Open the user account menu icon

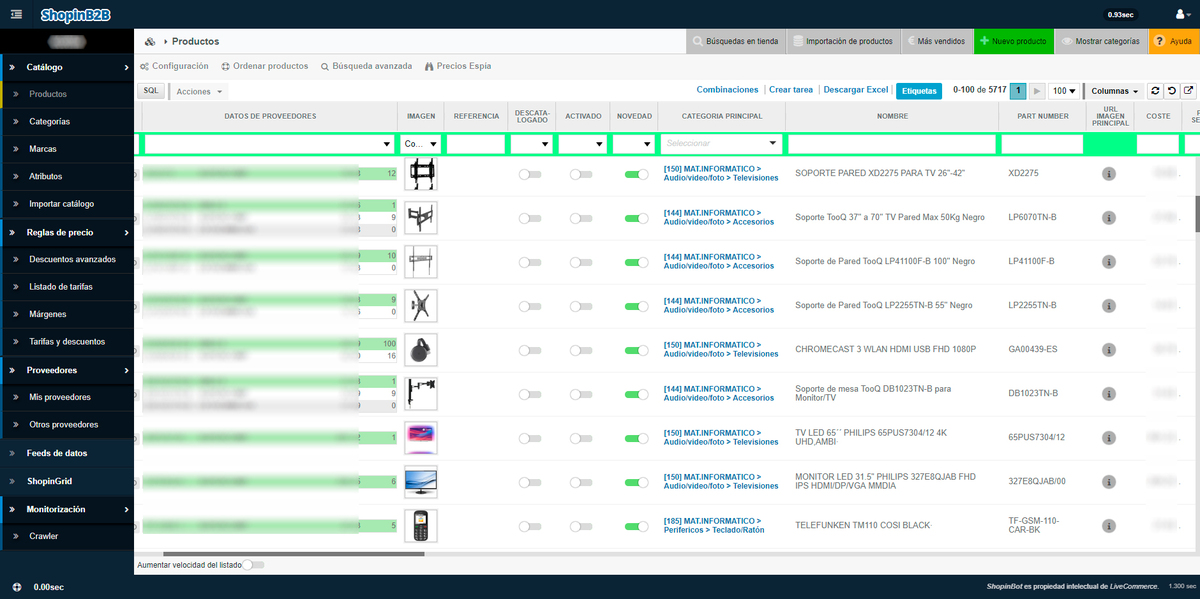point(1181,14)
